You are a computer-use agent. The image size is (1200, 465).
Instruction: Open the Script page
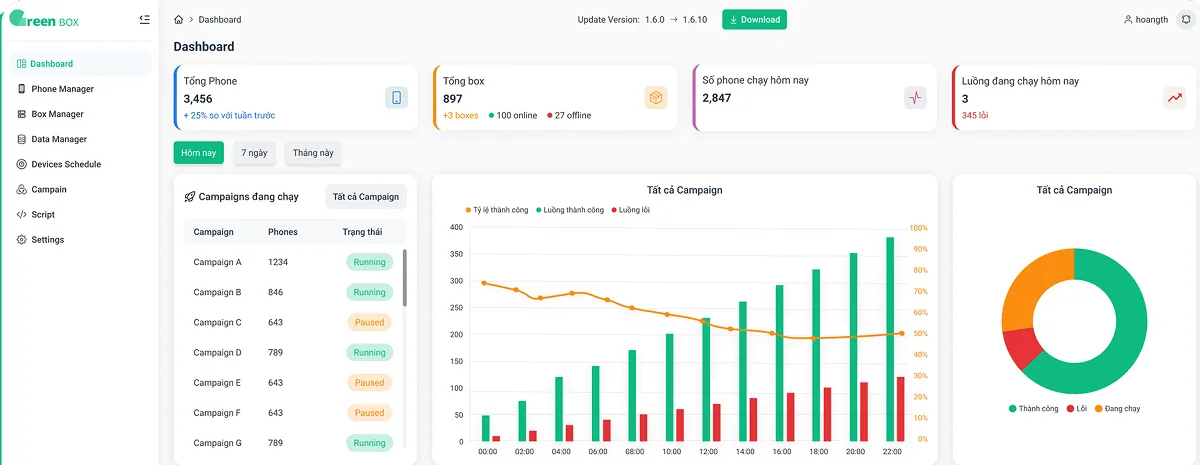click(78, 214)
